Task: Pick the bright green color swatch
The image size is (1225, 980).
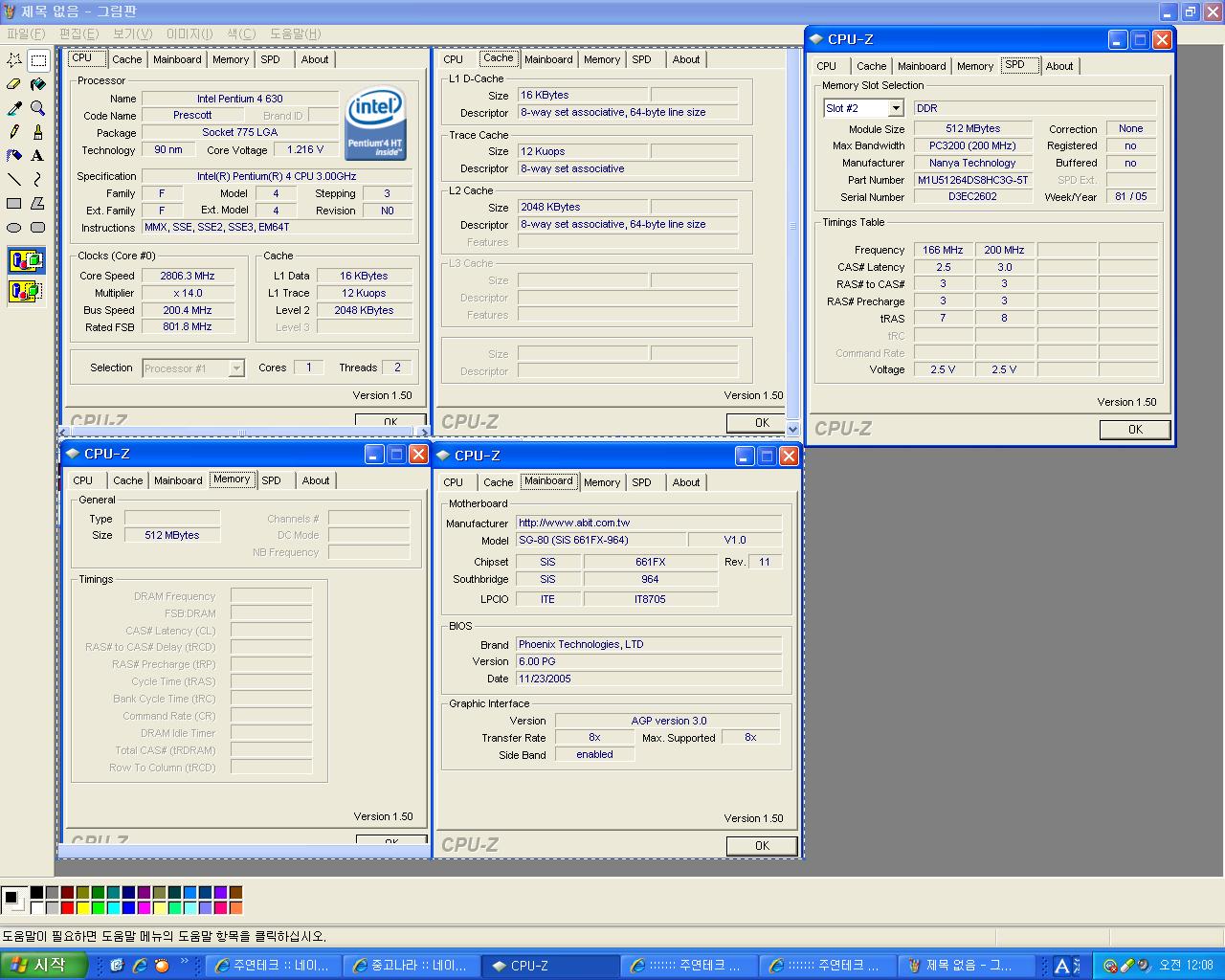Action: coord(98,907)
